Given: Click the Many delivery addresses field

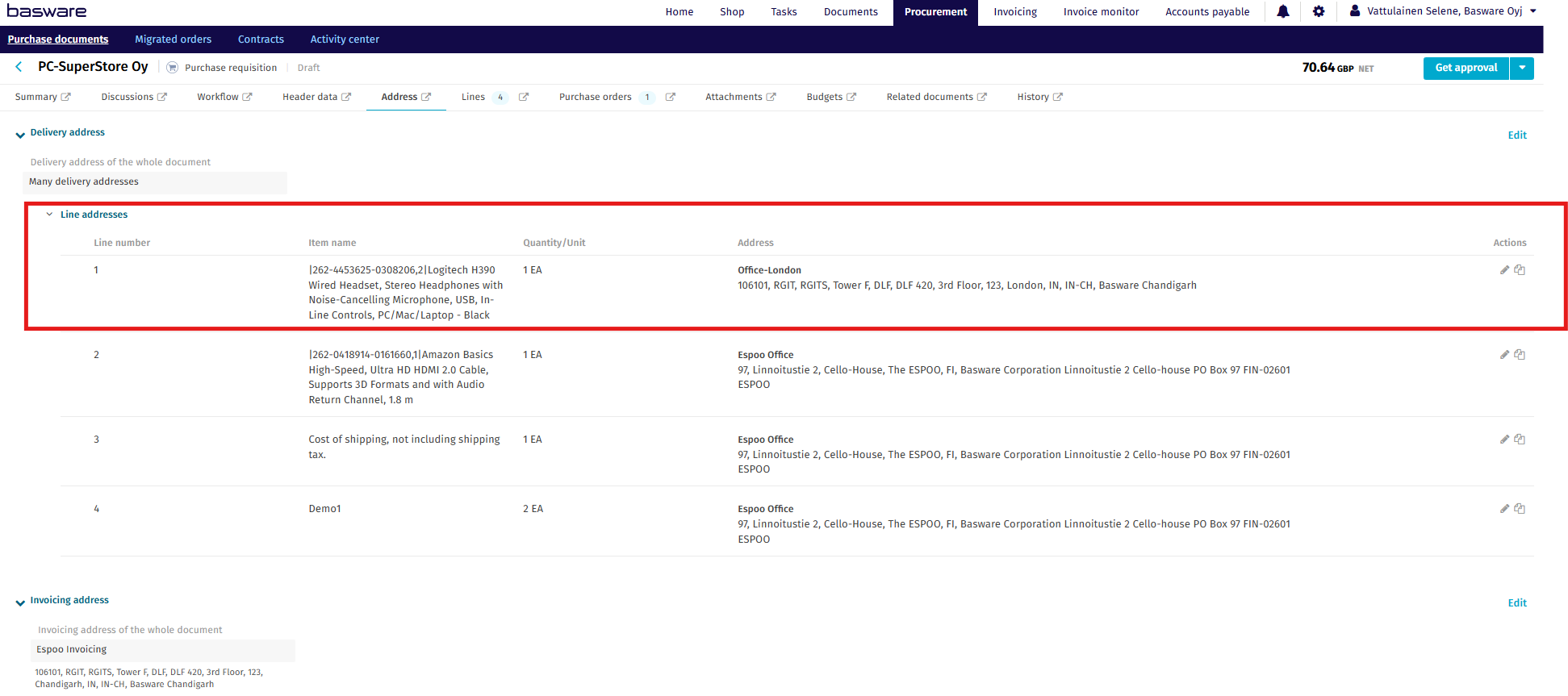Looking at the screenshot, I should pyautogui.click(x=155, y=182).
